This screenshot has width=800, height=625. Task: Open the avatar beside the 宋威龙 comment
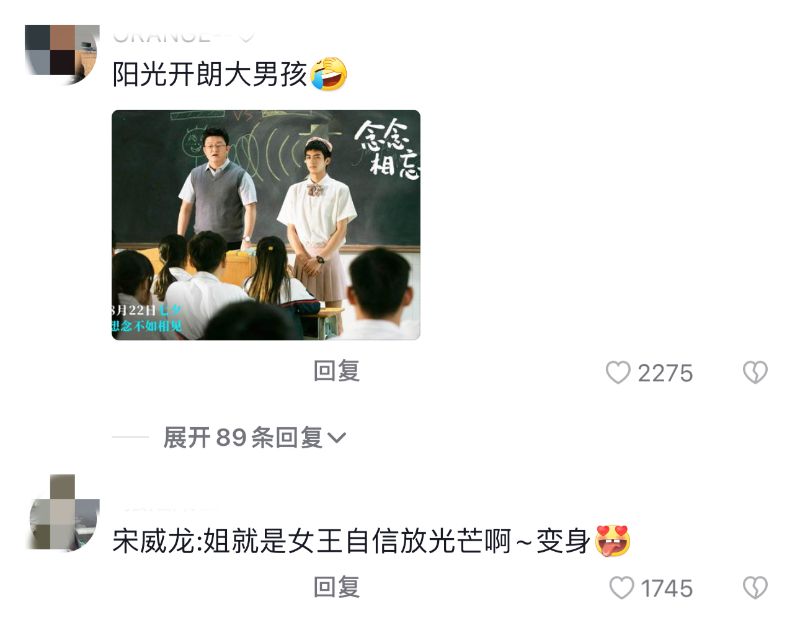(62, 513)
